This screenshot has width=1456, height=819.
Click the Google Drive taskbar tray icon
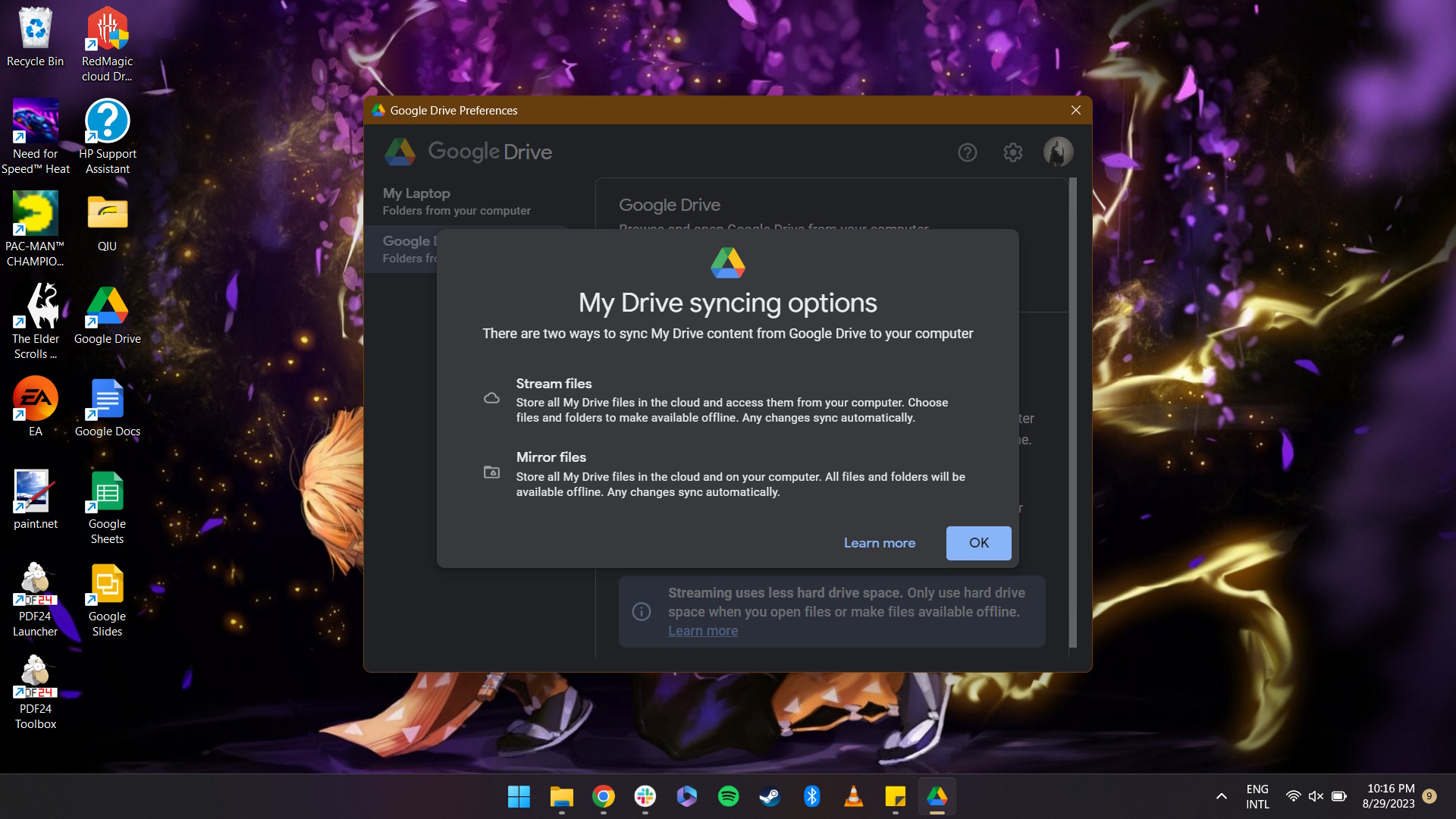point(937,796)
